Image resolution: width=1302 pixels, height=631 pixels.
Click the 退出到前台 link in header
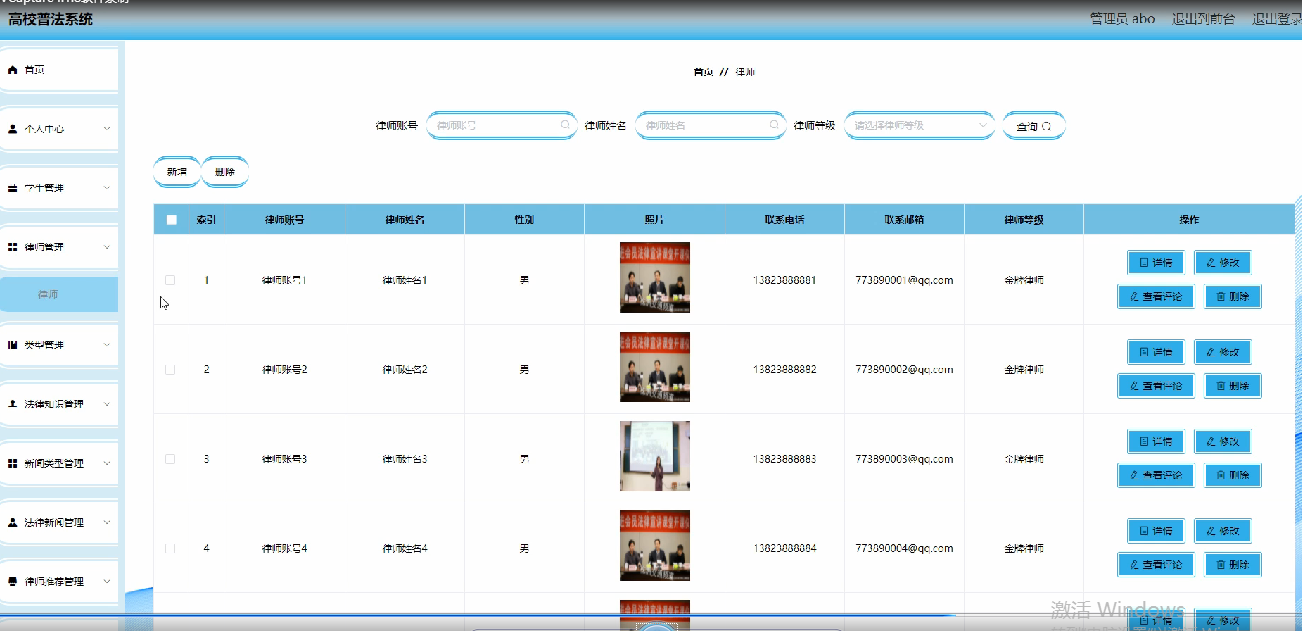(x=1204, y=19)
